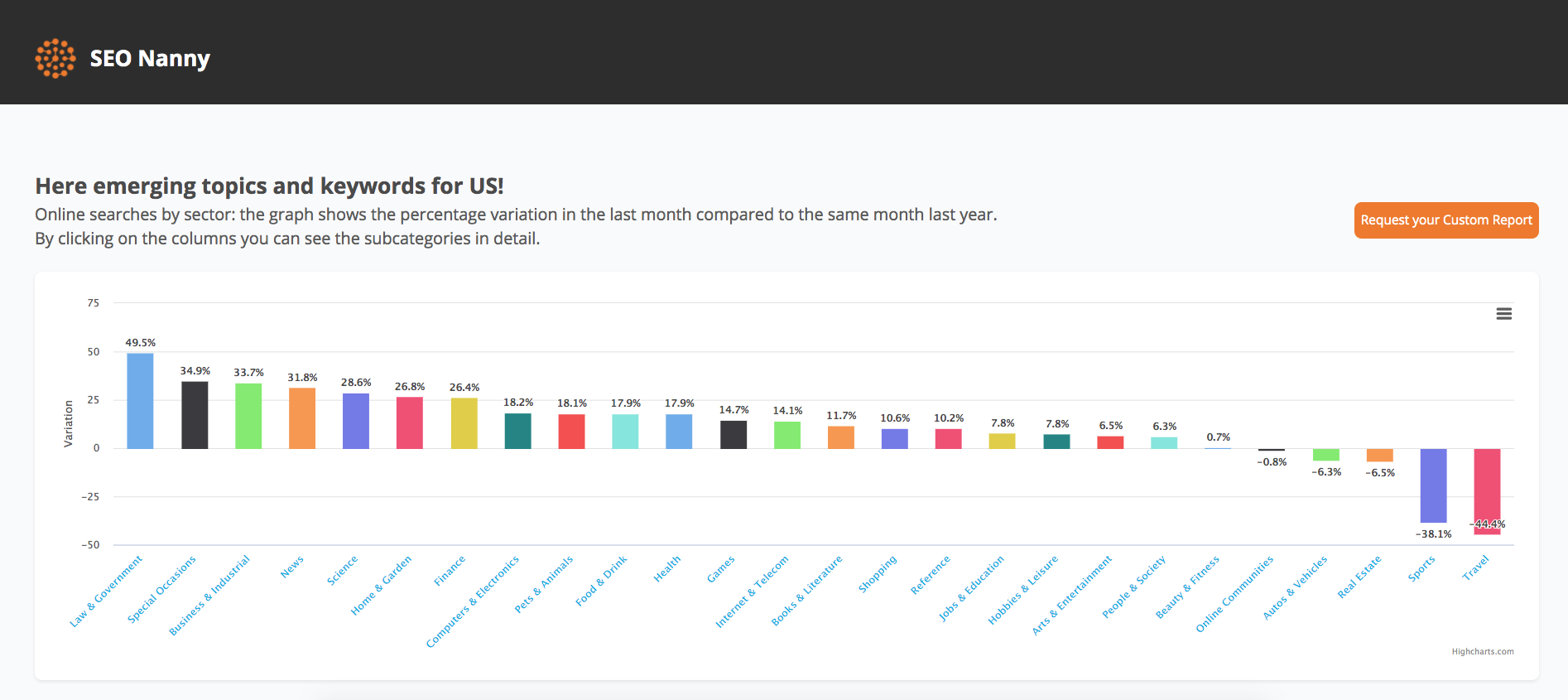This screenshot has width=1568, height=700.
Task: Select the Law & Government bar at 49.5%
Action: (x=140, y=401)
